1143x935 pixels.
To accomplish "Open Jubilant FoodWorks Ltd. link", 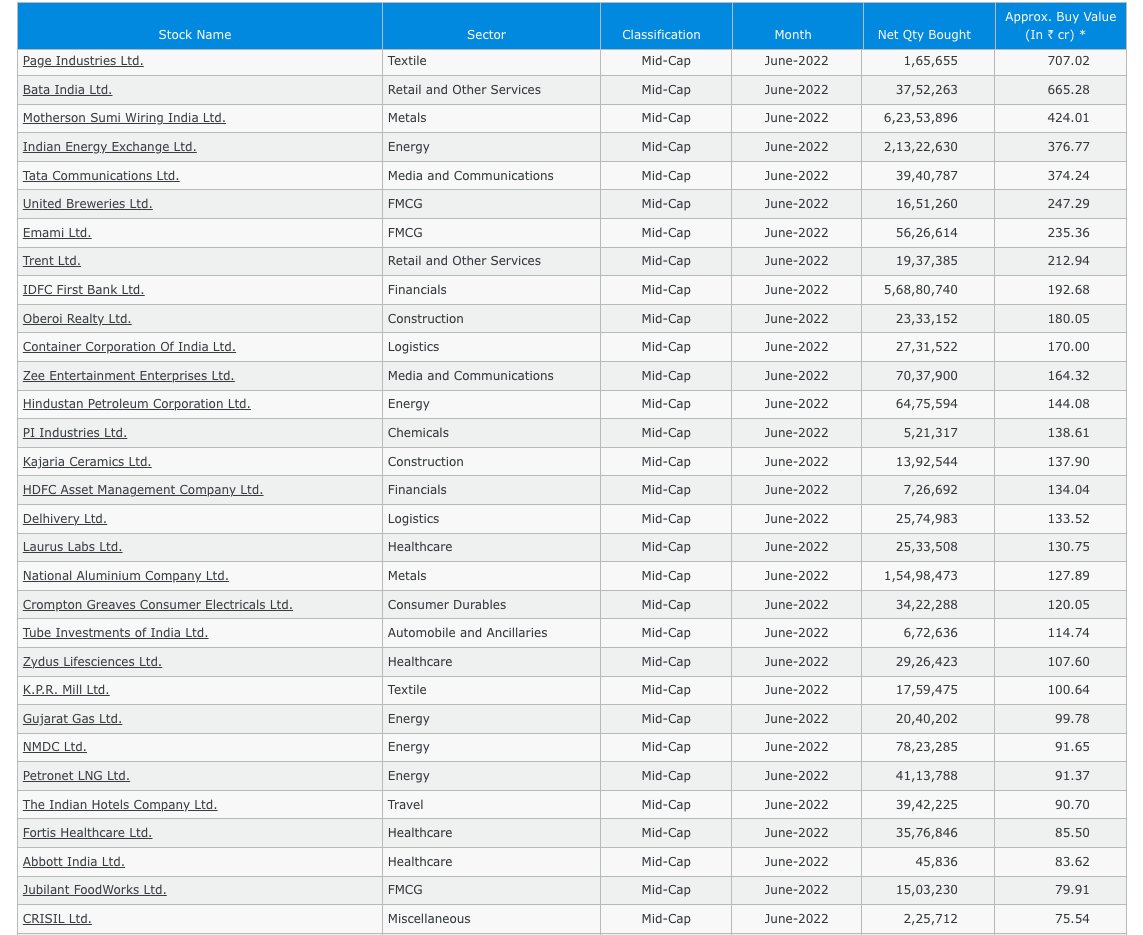I will pos(95,890).
